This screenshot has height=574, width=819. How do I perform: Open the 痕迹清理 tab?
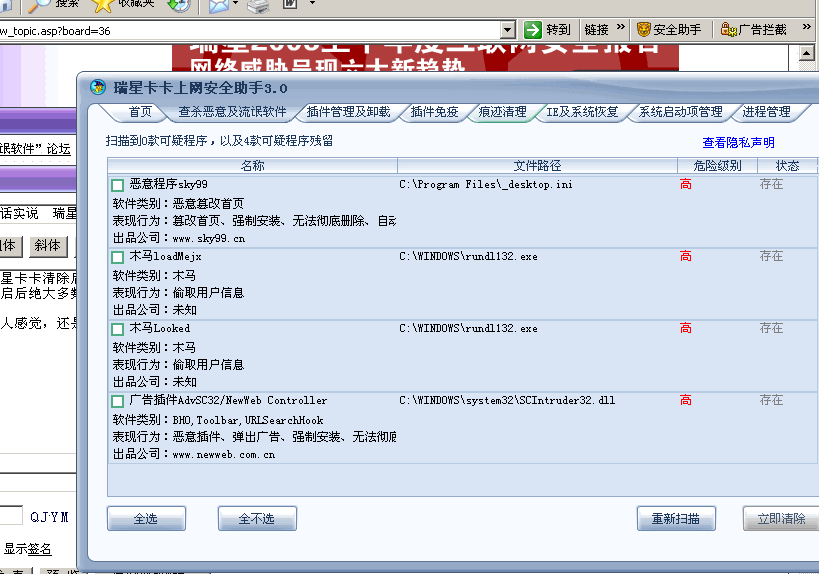(x=502, y=112)
